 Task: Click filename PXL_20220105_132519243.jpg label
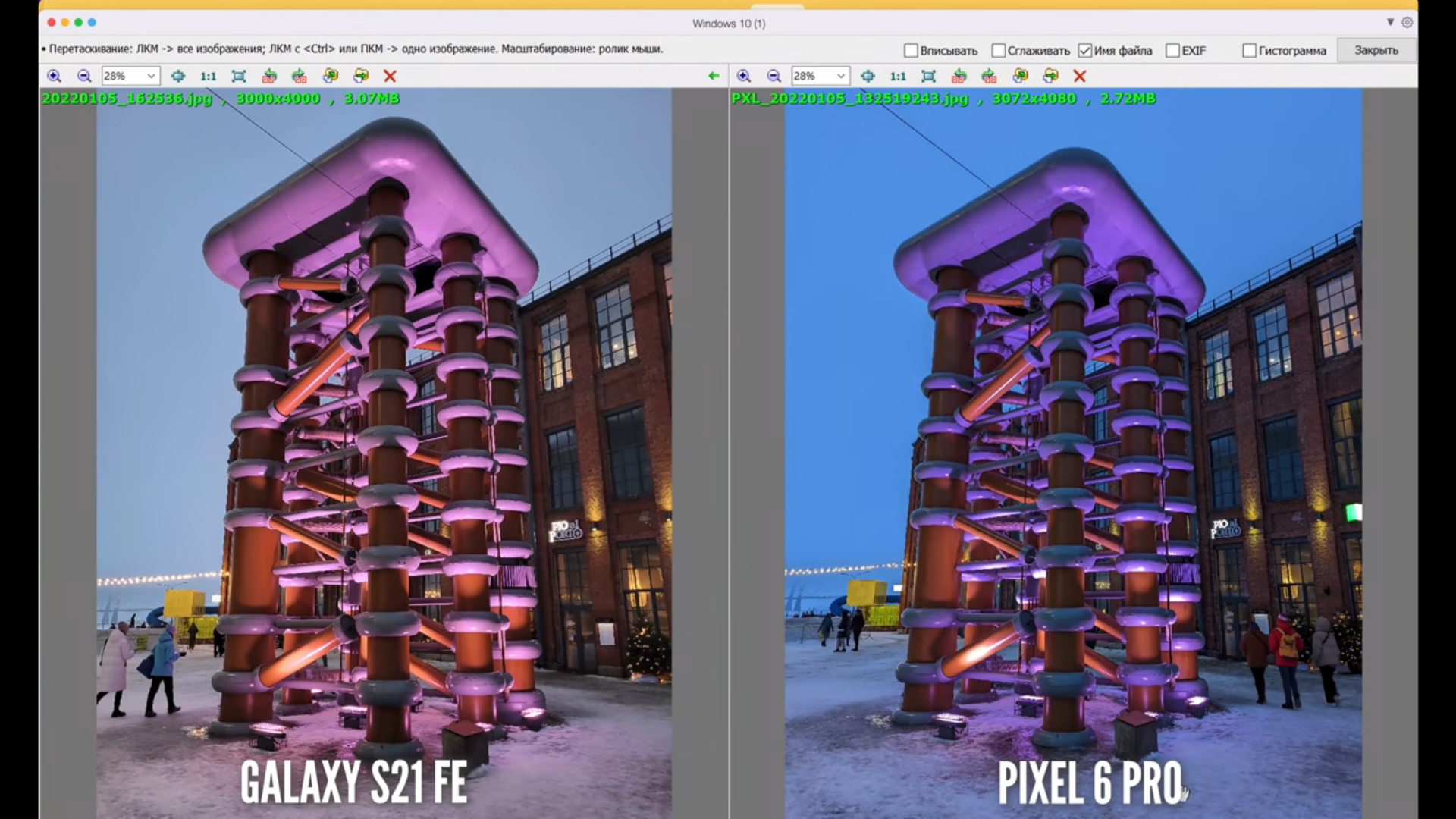tap(850, 99)
